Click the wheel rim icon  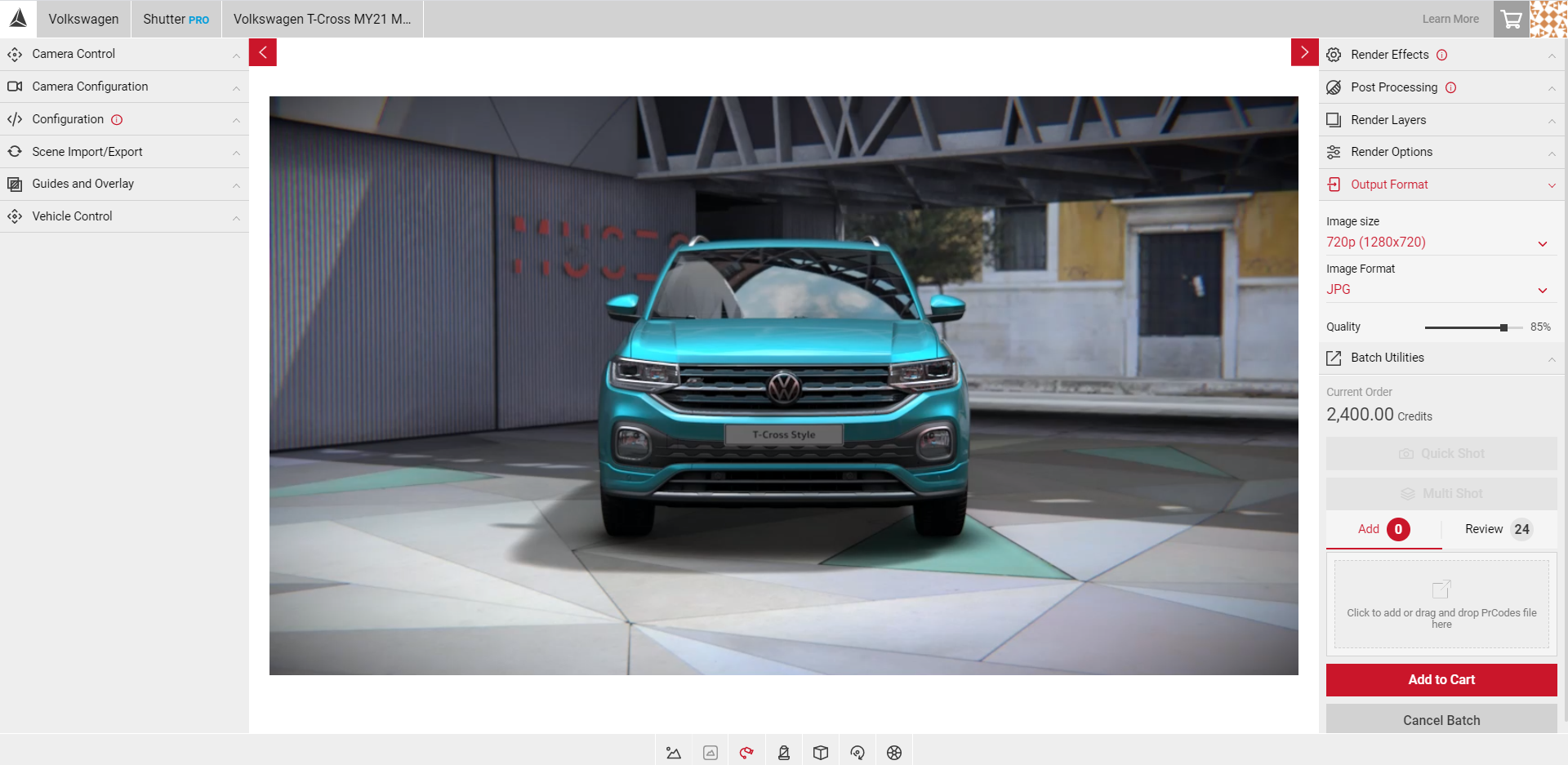click(x=894, y=753)
